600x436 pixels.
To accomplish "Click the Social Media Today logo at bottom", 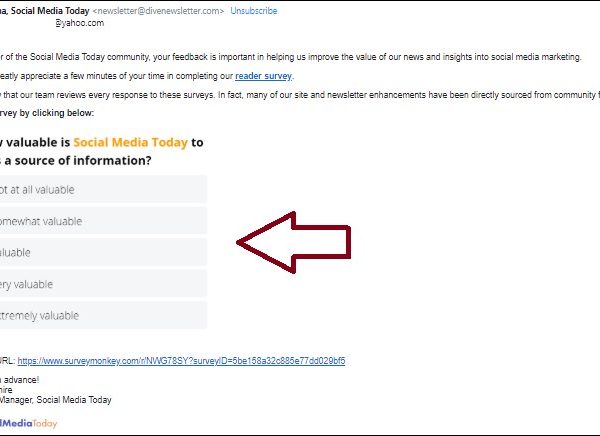I will 28,423.
